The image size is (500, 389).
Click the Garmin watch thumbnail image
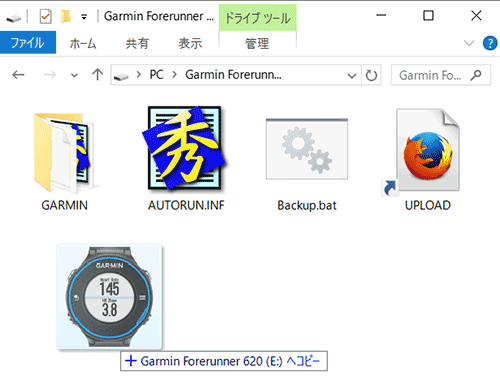[109, 297]
